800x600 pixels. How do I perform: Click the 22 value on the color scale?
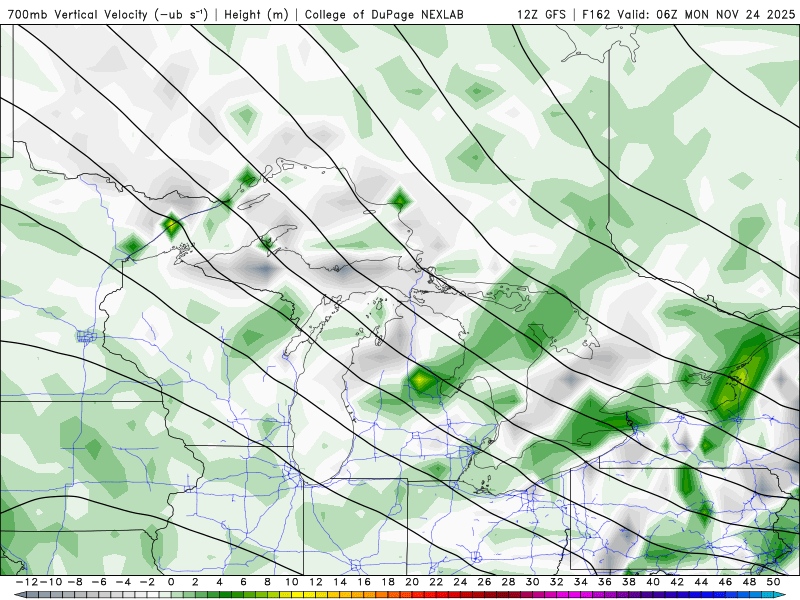click(x=436, y=582)
